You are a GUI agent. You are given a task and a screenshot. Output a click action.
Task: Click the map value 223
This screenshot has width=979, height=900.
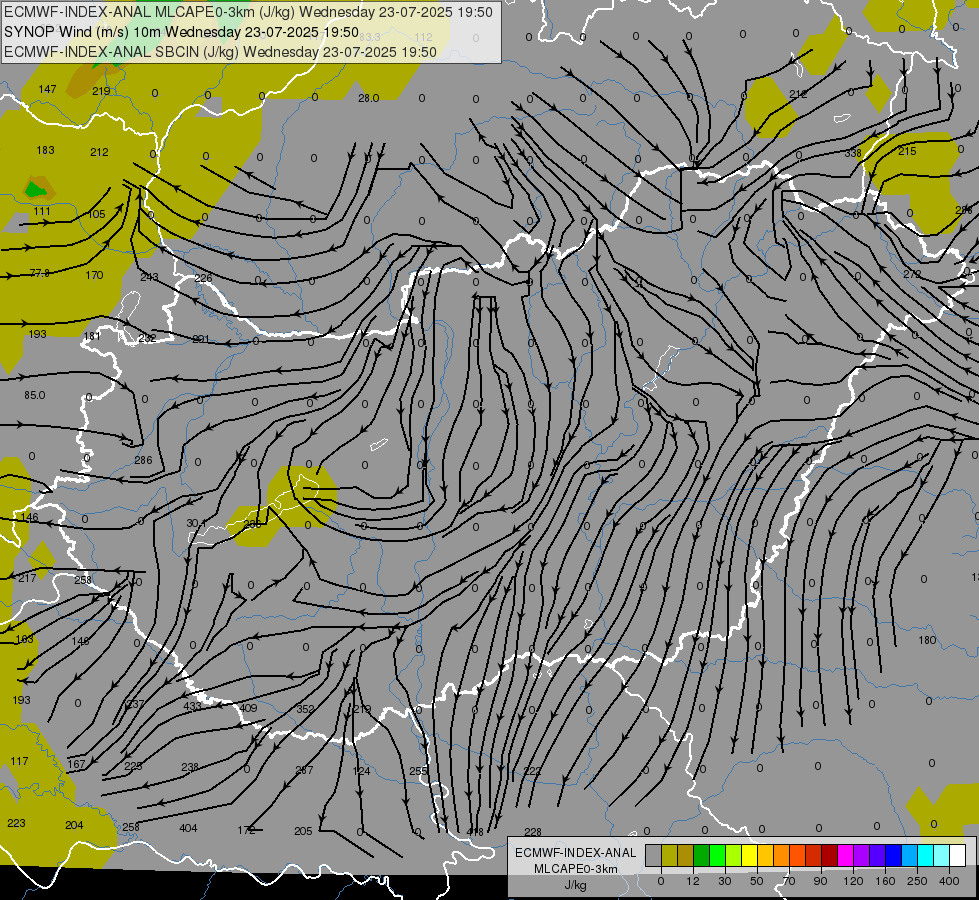16,823
